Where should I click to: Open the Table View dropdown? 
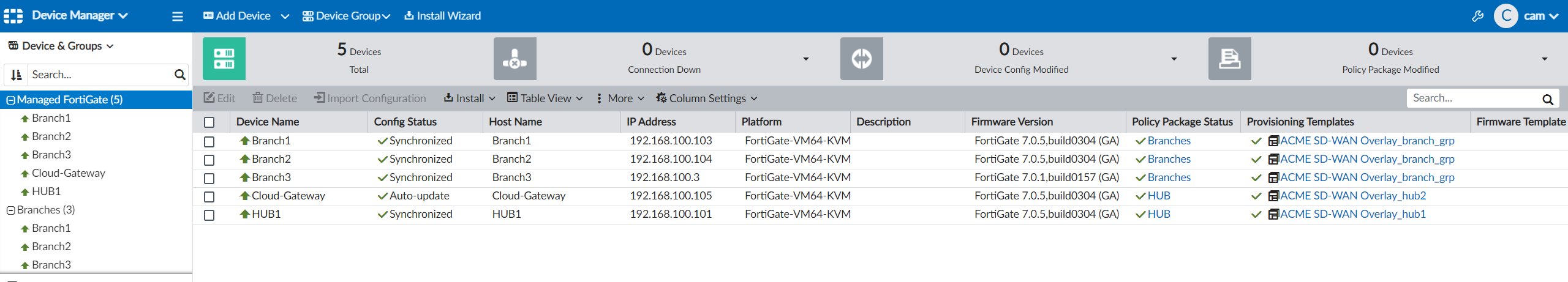pos(545,98)
